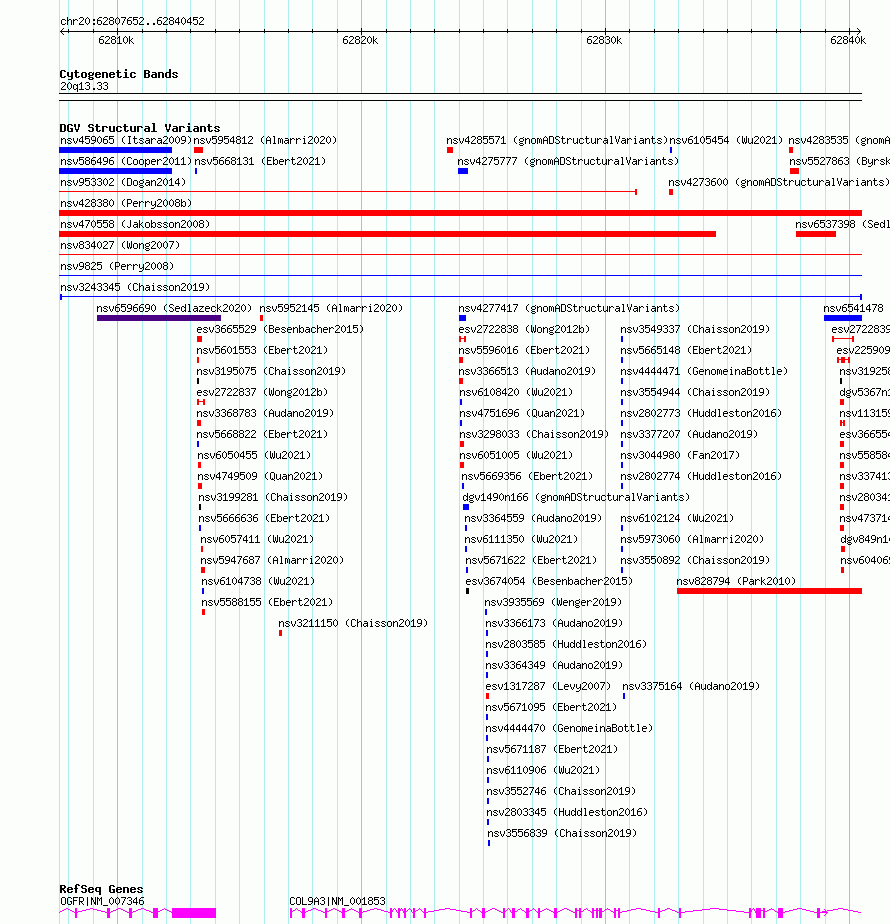Click nsv6104738 (Wu2021) label
Image resolution: width=890 pixels, height=924 pixels.
(x=258, y=582)
